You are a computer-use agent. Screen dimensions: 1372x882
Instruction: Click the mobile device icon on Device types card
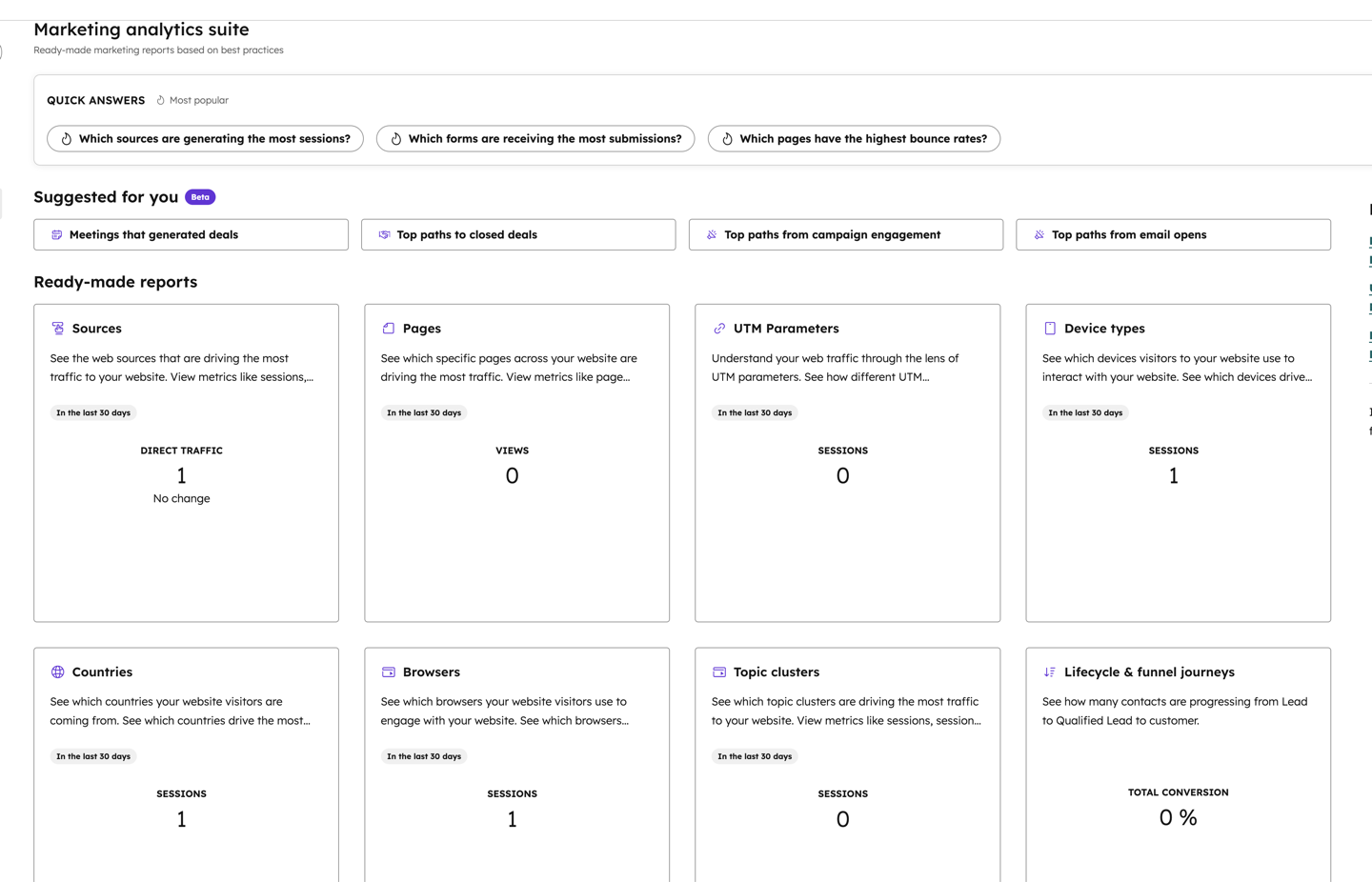tap(1049, 328)
